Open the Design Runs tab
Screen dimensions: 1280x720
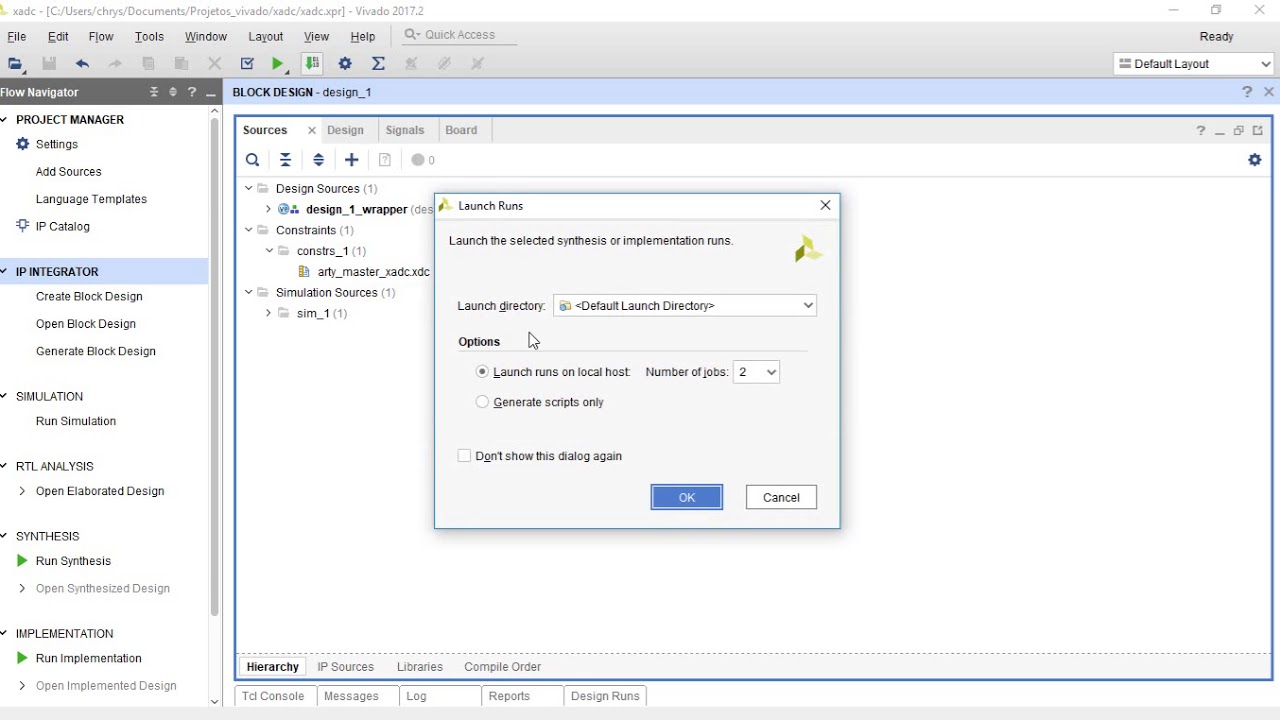[x=605, y=696]
